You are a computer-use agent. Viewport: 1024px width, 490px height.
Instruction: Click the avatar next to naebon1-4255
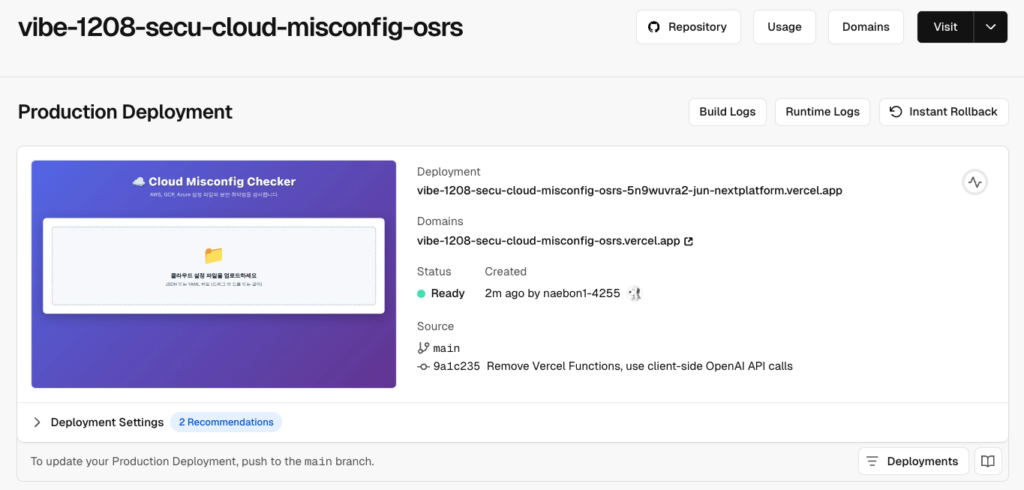[x=633, y=293]
